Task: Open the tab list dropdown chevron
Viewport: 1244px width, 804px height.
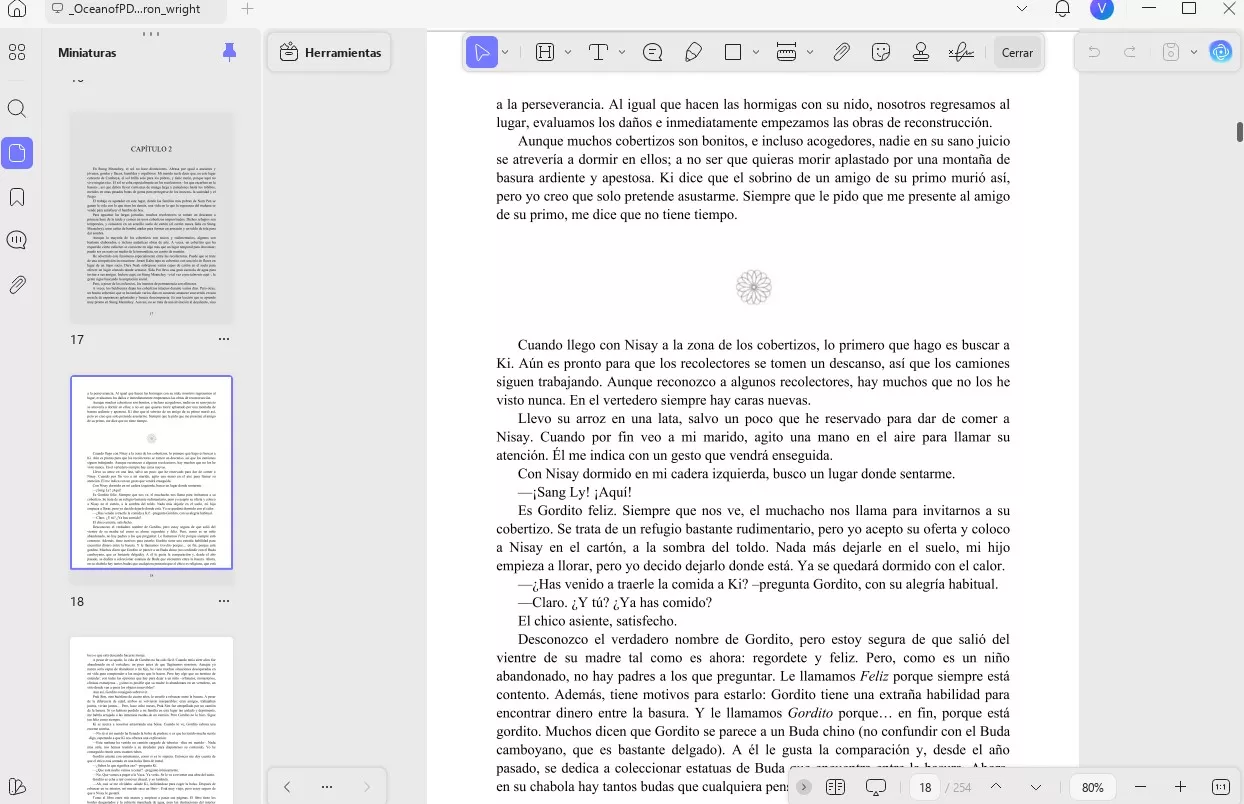Action: 1021,9
